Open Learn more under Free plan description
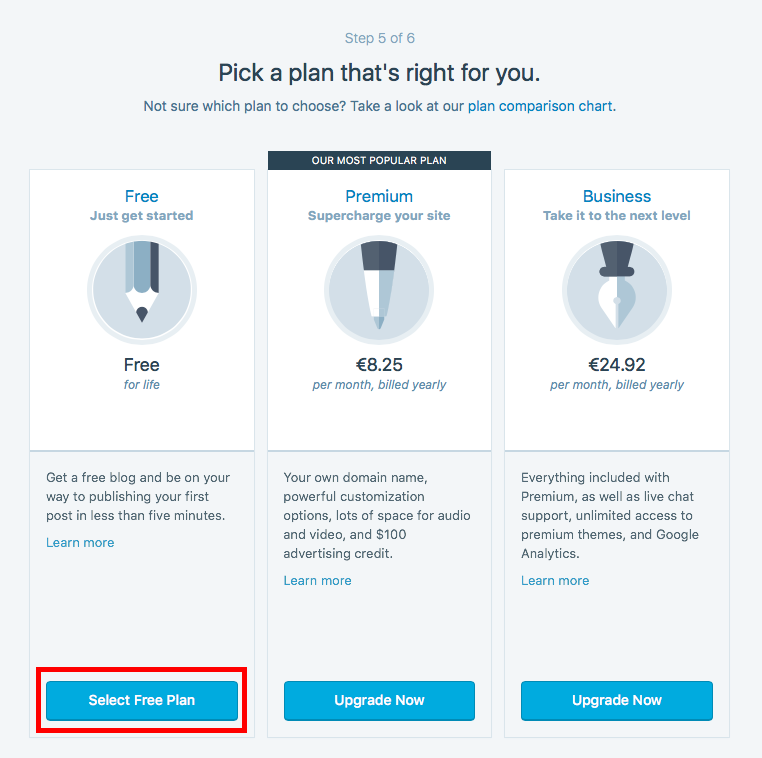Viewport: 762px width, 758px height. [x=80, y=542]
